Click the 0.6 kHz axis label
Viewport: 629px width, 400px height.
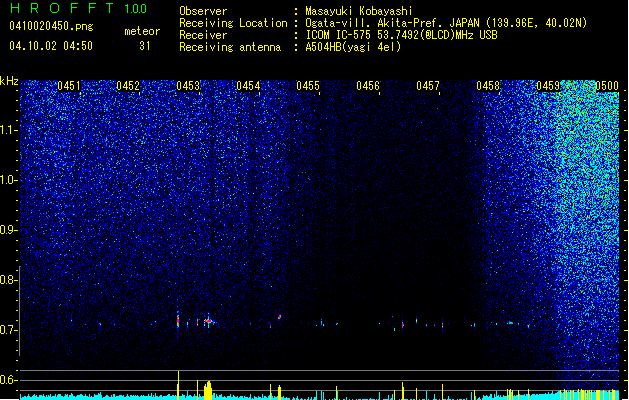(9, 380)
